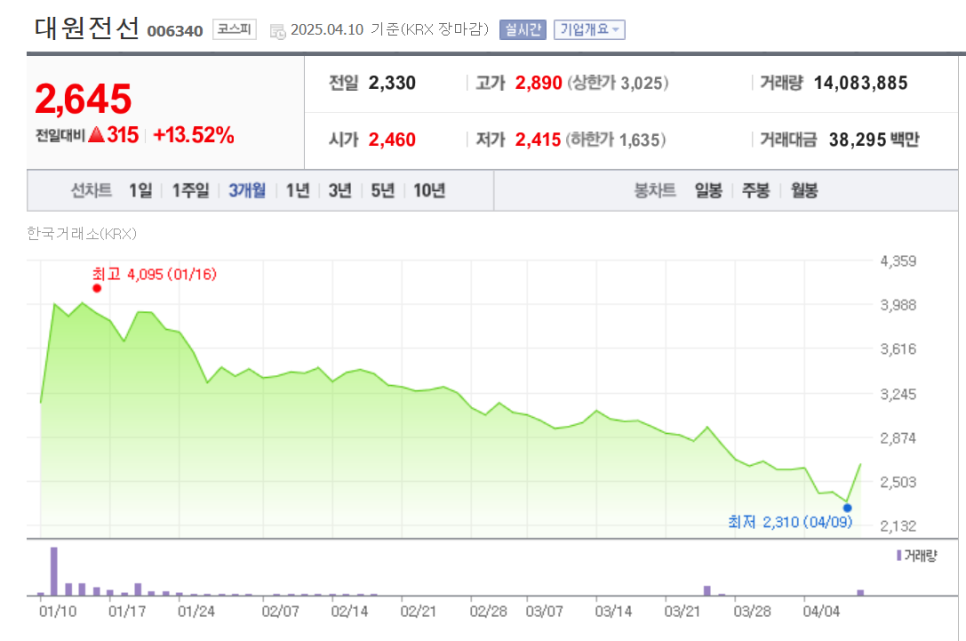Click the 01/24 date axis label
This screenshot has width=966, height=641.
pyautogui.click(x=196, y=611)
